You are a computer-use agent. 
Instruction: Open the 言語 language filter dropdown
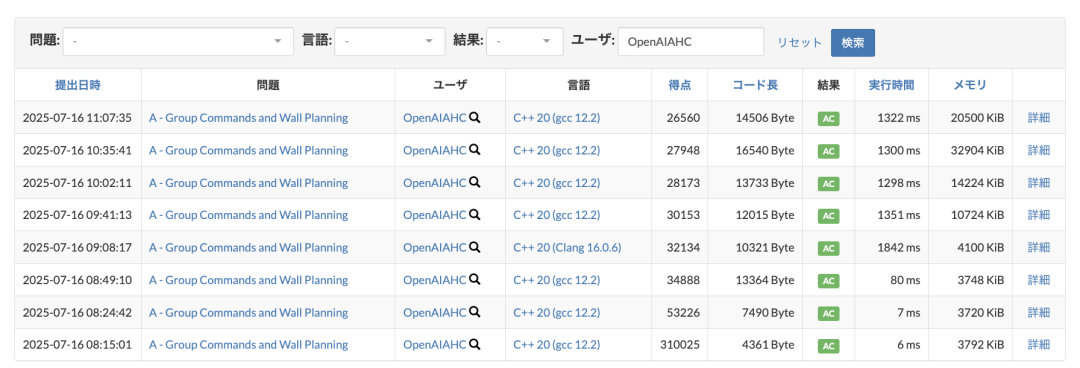coord(390,41)
